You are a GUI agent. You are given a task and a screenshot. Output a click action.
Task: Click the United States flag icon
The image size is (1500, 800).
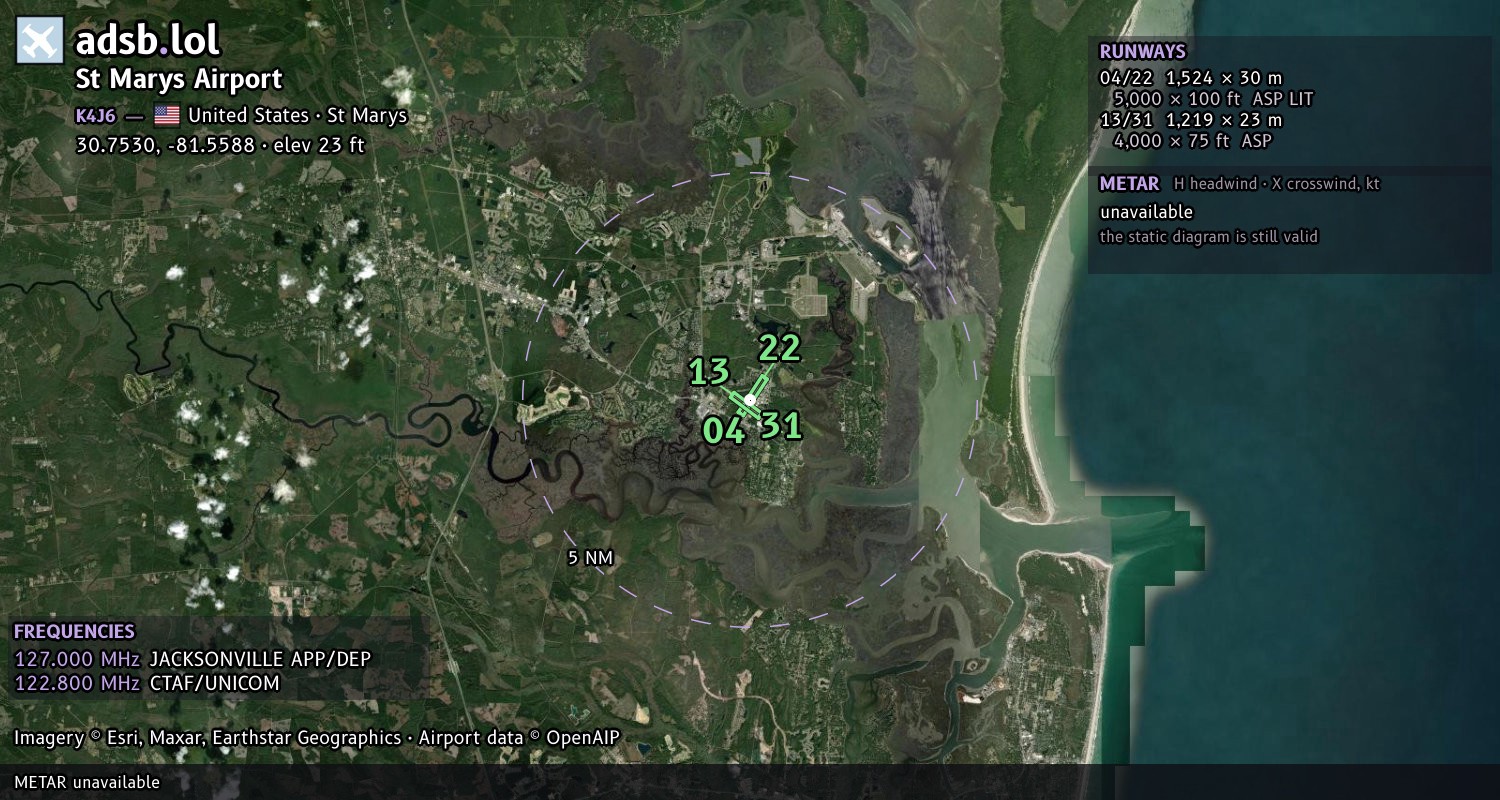coord(167,115)
